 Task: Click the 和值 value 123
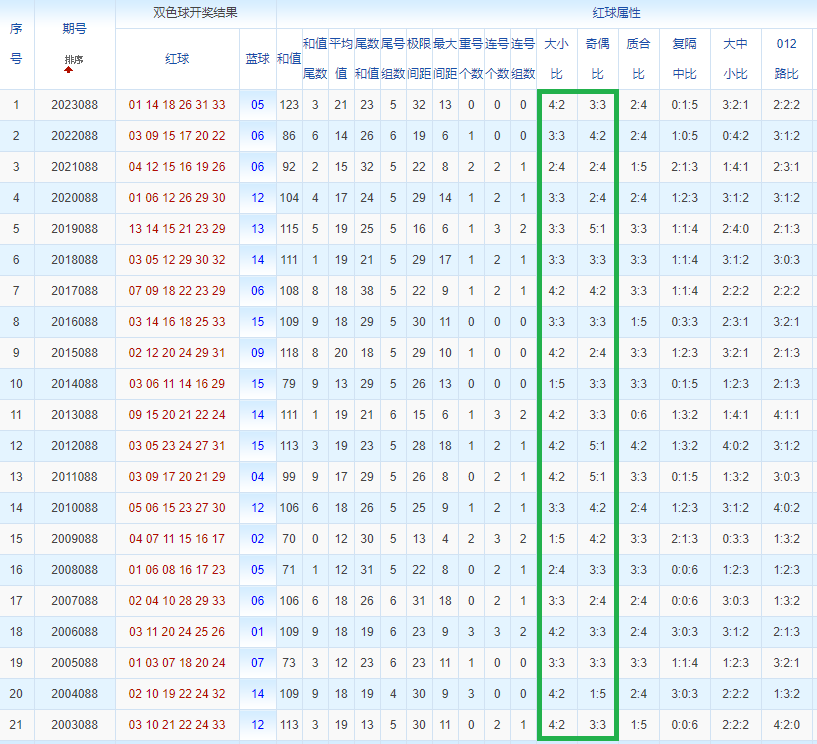tap(289, 105)
